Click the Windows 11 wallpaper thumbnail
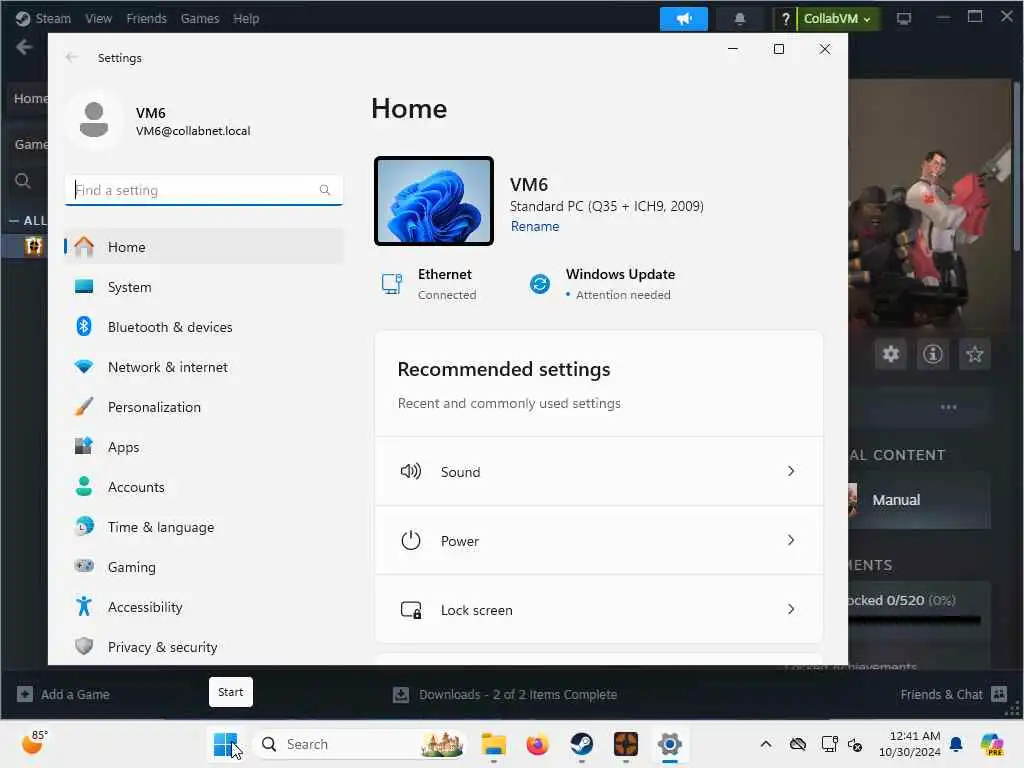 coord(434,201)
